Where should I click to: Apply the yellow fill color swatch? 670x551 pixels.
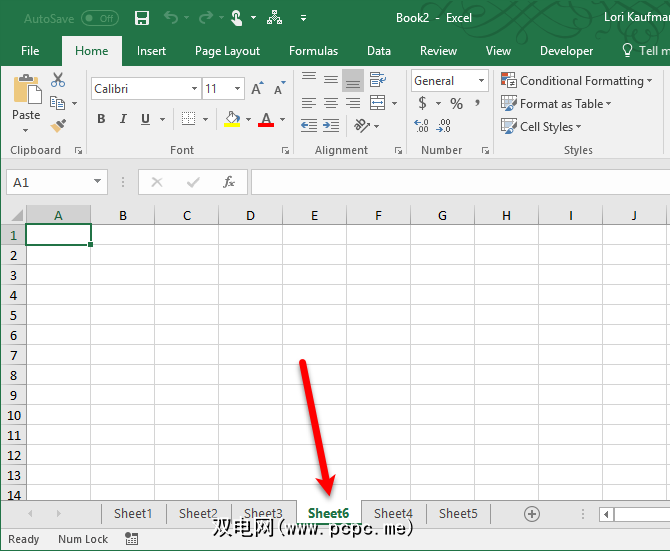[232, 119]
